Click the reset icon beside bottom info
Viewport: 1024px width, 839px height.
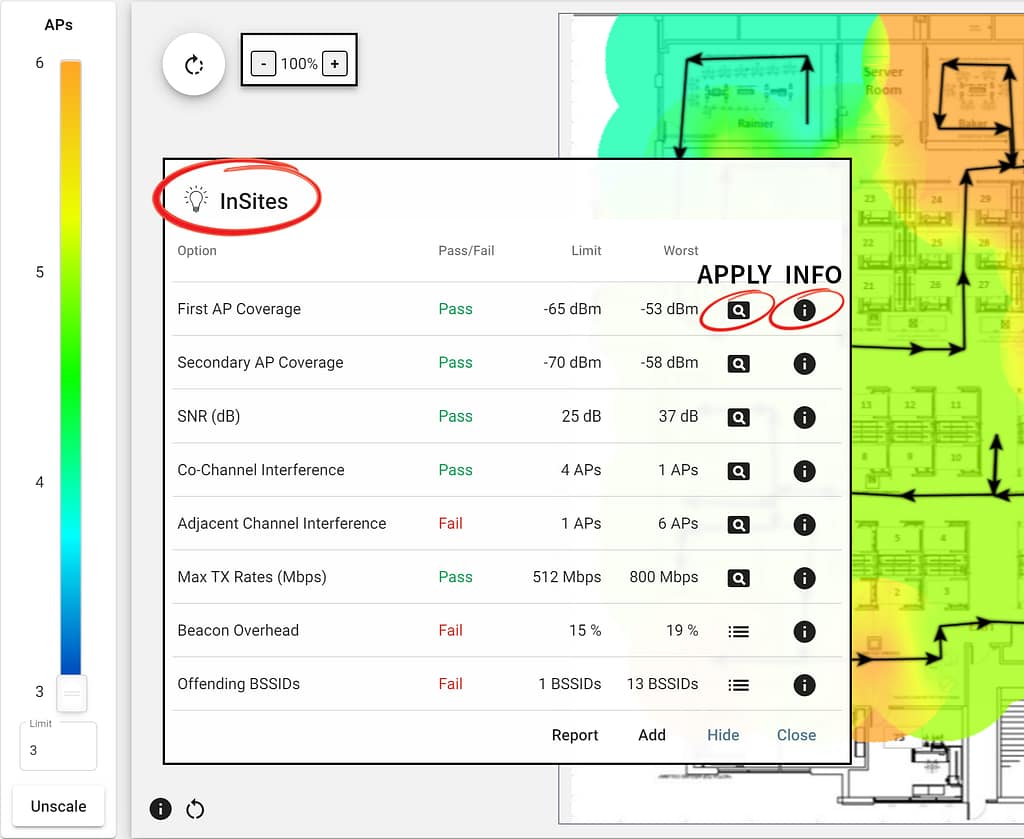pos(195,809)
